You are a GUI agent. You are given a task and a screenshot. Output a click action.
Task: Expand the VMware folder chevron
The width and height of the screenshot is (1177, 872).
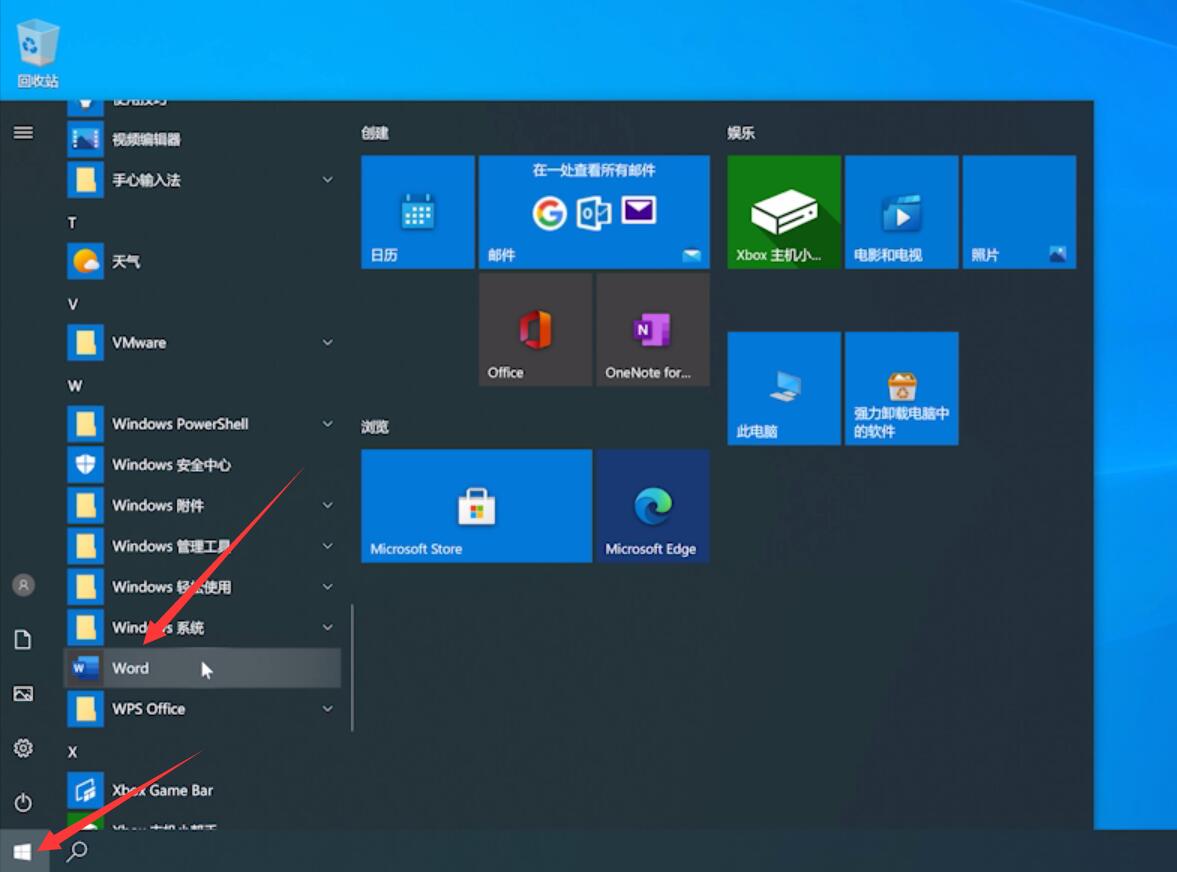click(x=327, y=342)
